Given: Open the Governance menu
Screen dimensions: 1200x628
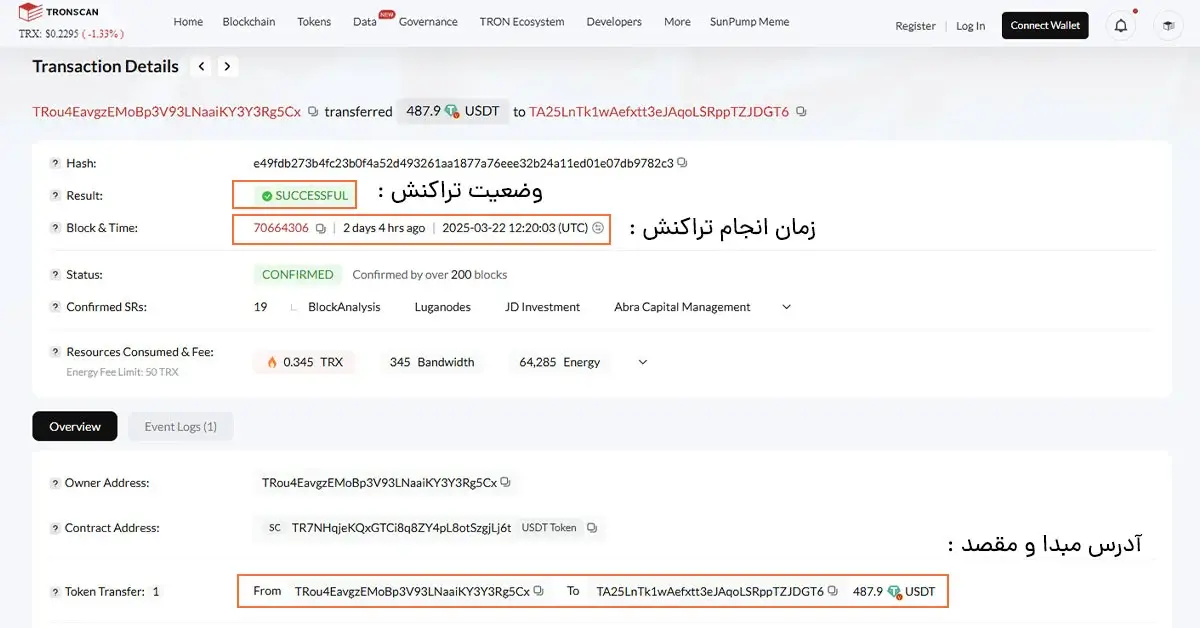Looking at the screenshot, I should [x=428, y=22].
